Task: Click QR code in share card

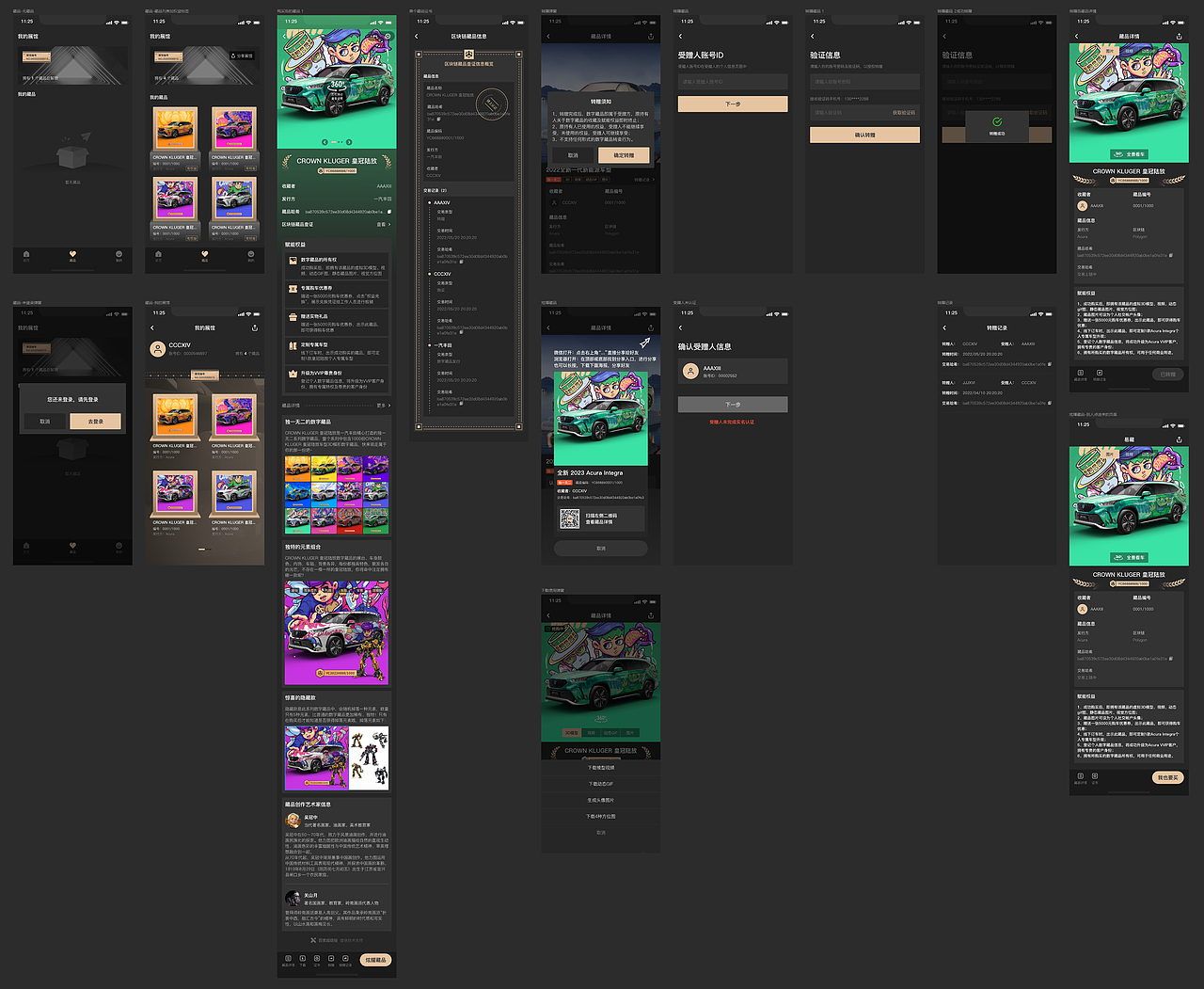Action: click(569, 518)
